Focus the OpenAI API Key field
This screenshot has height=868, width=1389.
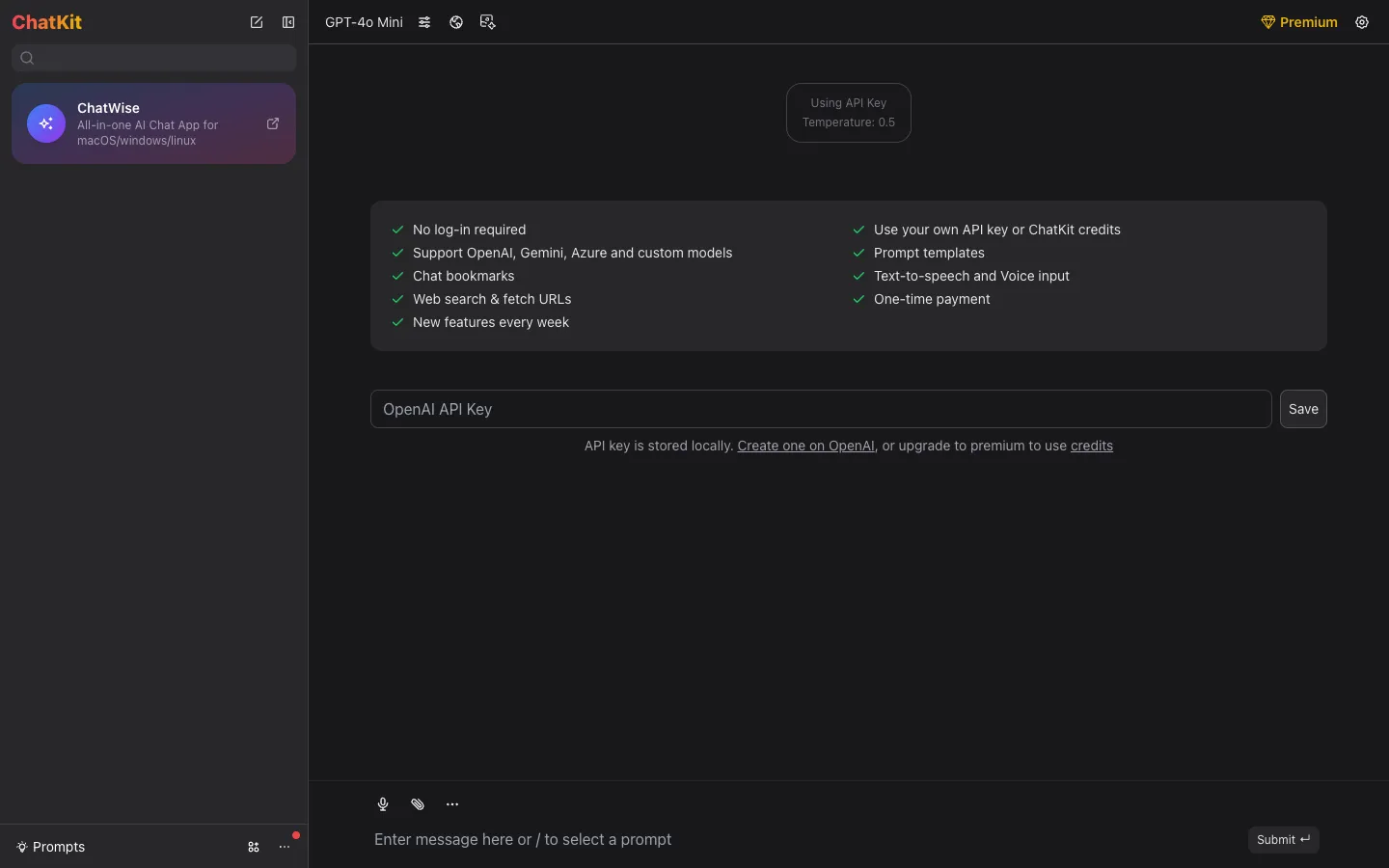pos(821,409)
